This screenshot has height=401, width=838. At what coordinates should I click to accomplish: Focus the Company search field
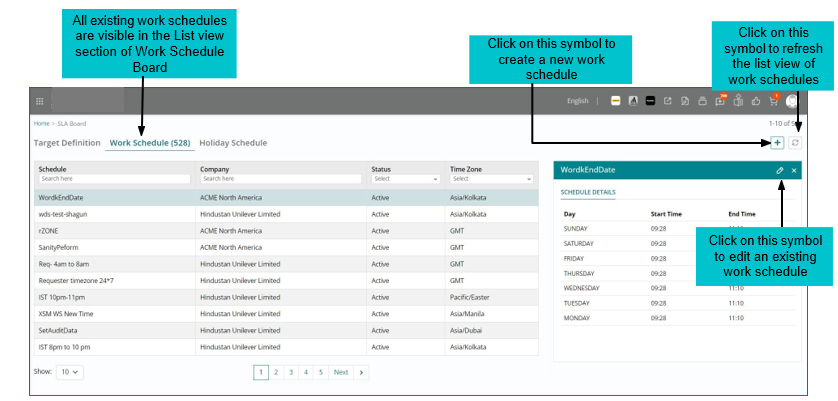pyautogui.click(x=281, y=179)
